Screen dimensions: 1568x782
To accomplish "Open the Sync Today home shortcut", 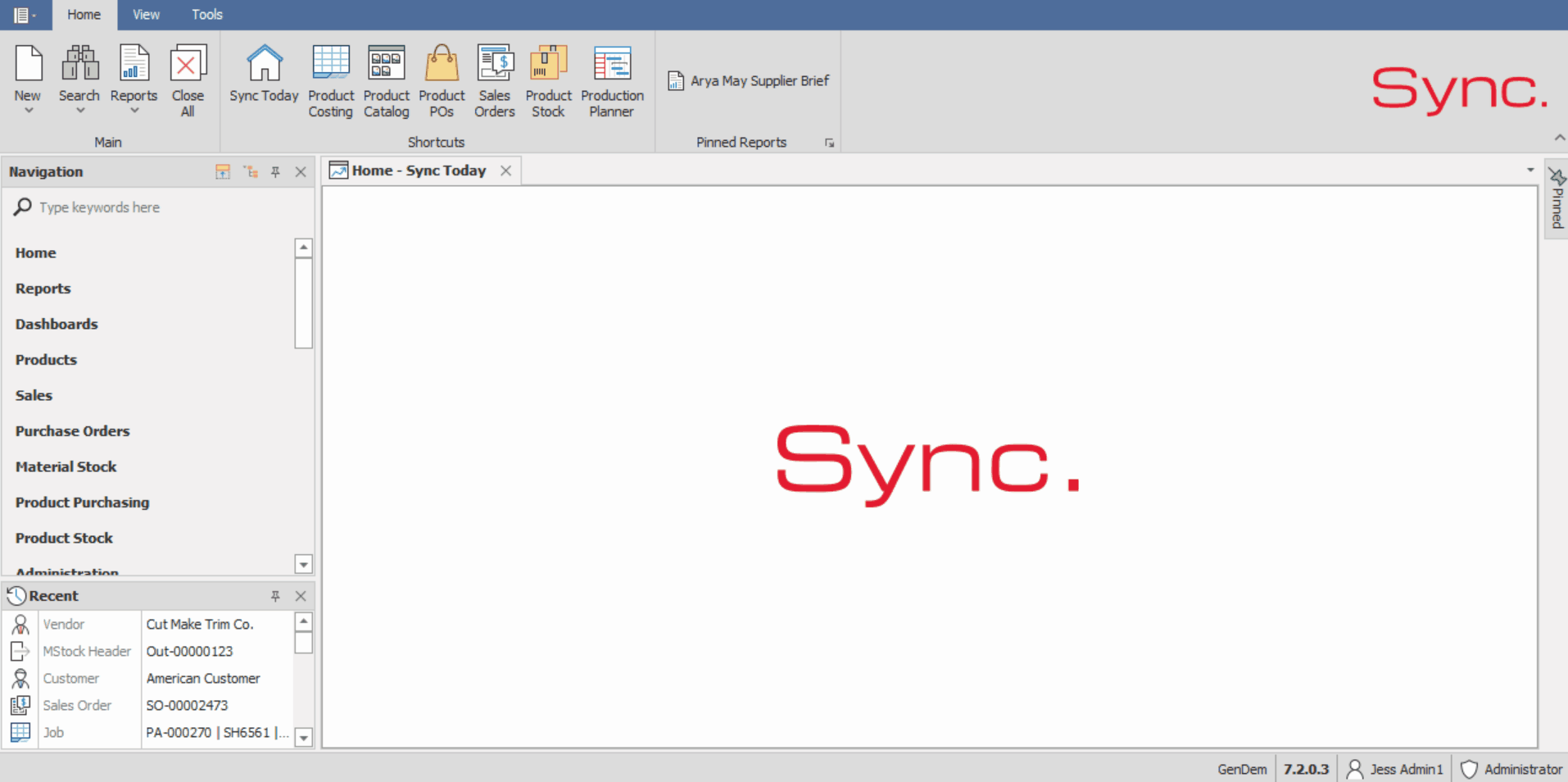I will tap(264, 75).
